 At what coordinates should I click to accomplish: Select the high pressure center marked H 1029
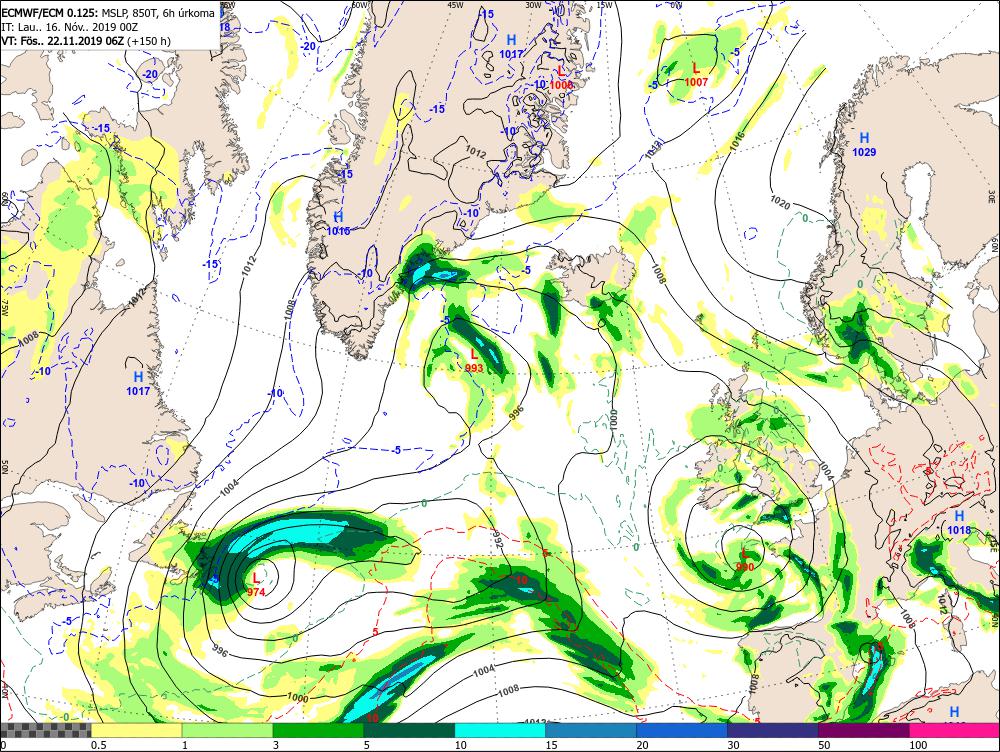click(864, 144)
